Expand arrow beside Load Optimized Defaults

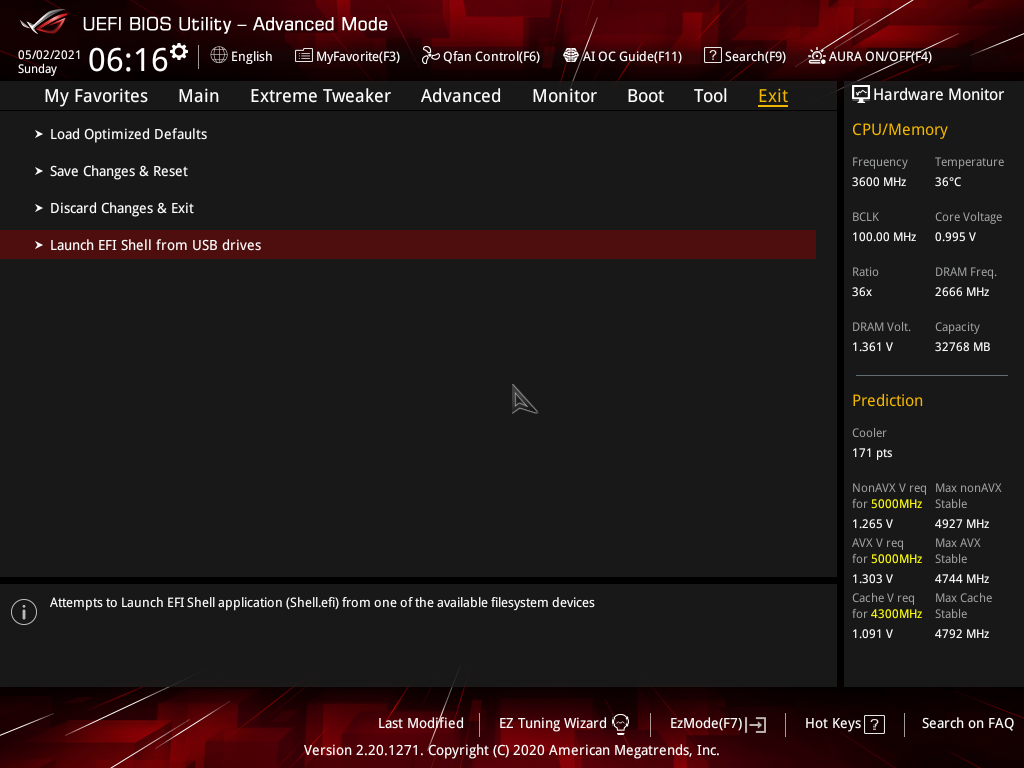[39, 134]
